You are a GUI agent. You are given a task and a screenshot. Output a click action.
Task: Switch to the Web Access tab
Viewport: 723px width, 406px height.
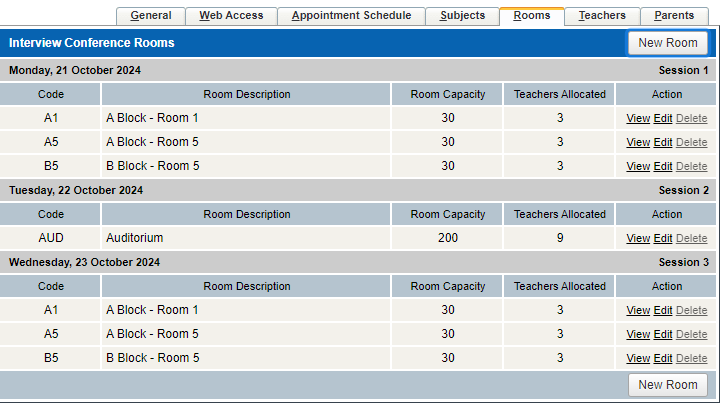point(231,16)
